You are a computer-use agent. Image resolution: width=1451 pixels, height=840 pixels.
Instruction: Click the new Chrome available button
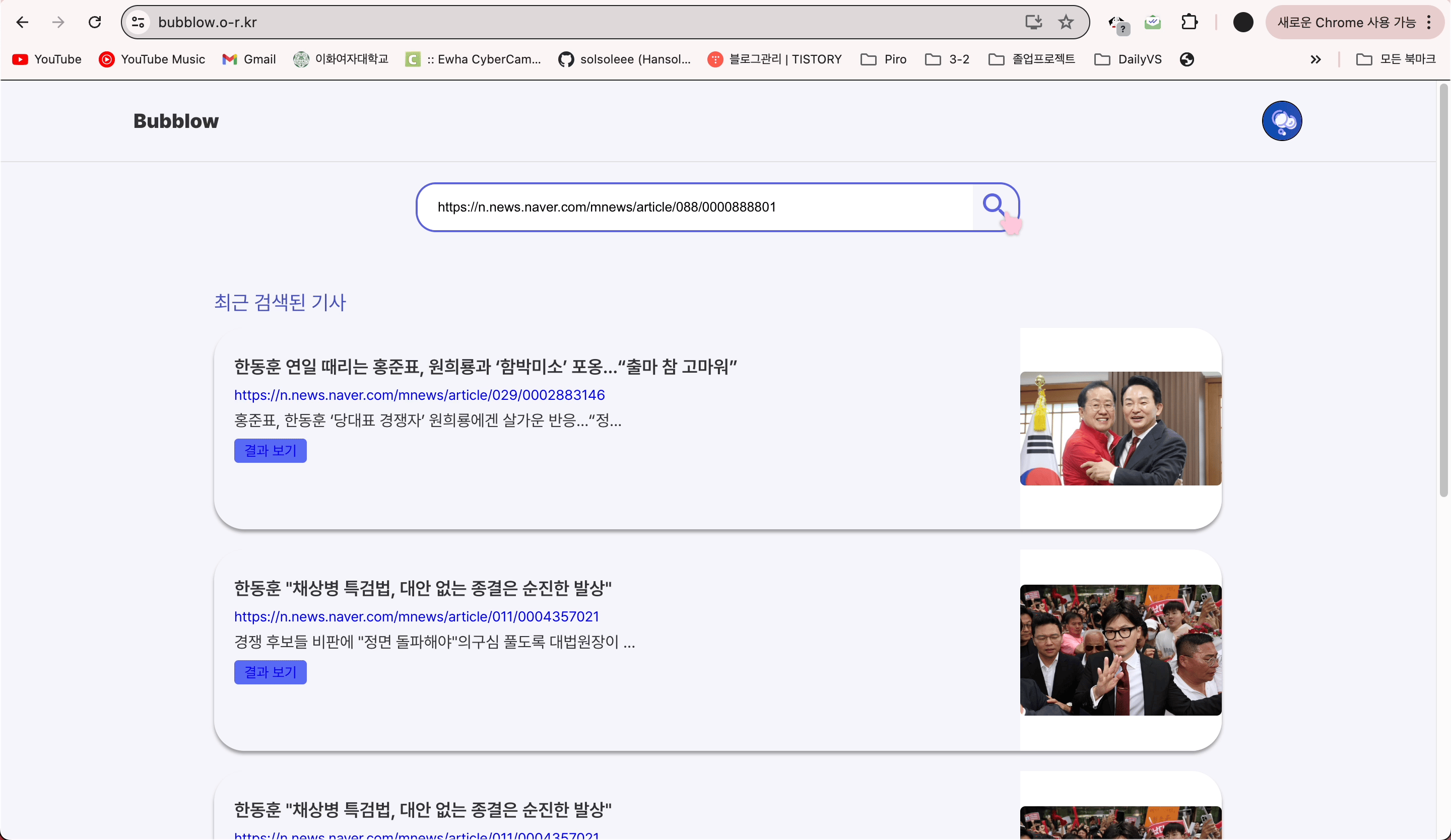pos(1346,23)
